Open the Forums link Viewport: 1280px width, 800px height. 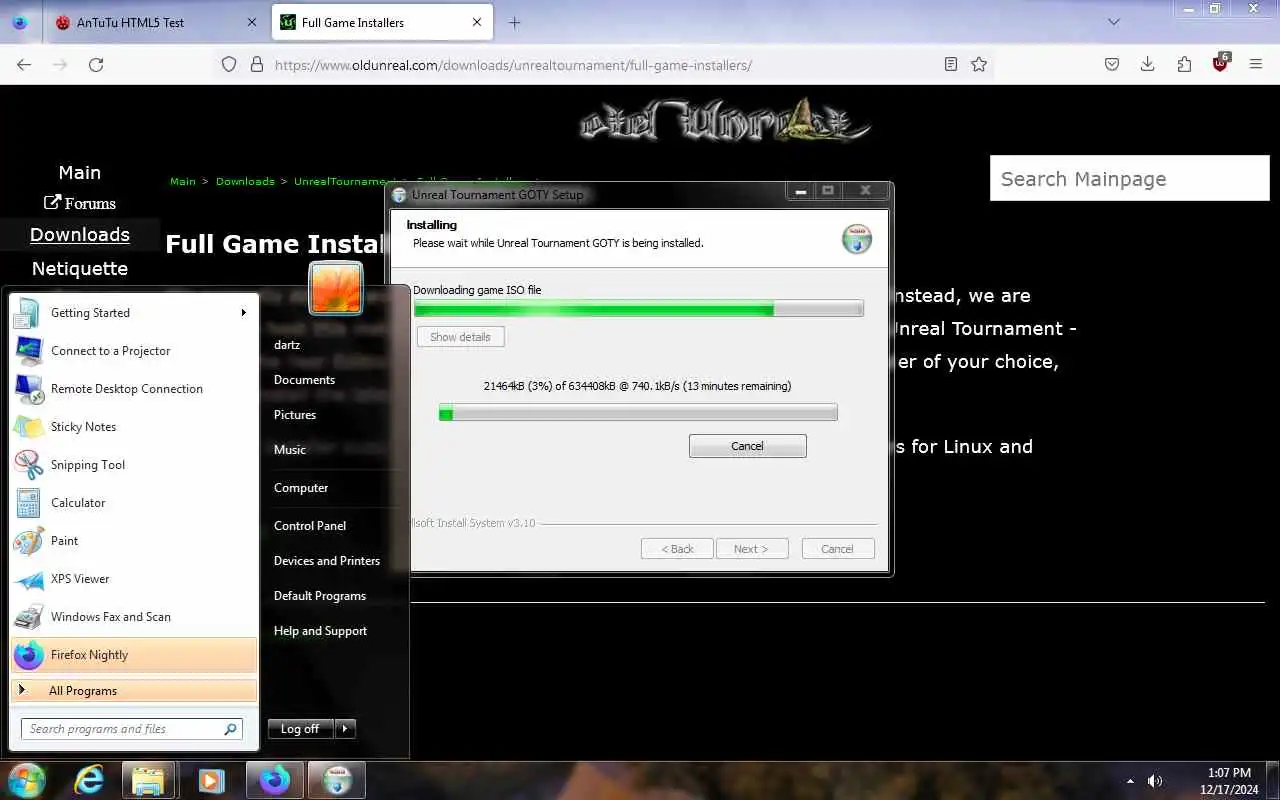click(80, 203)
